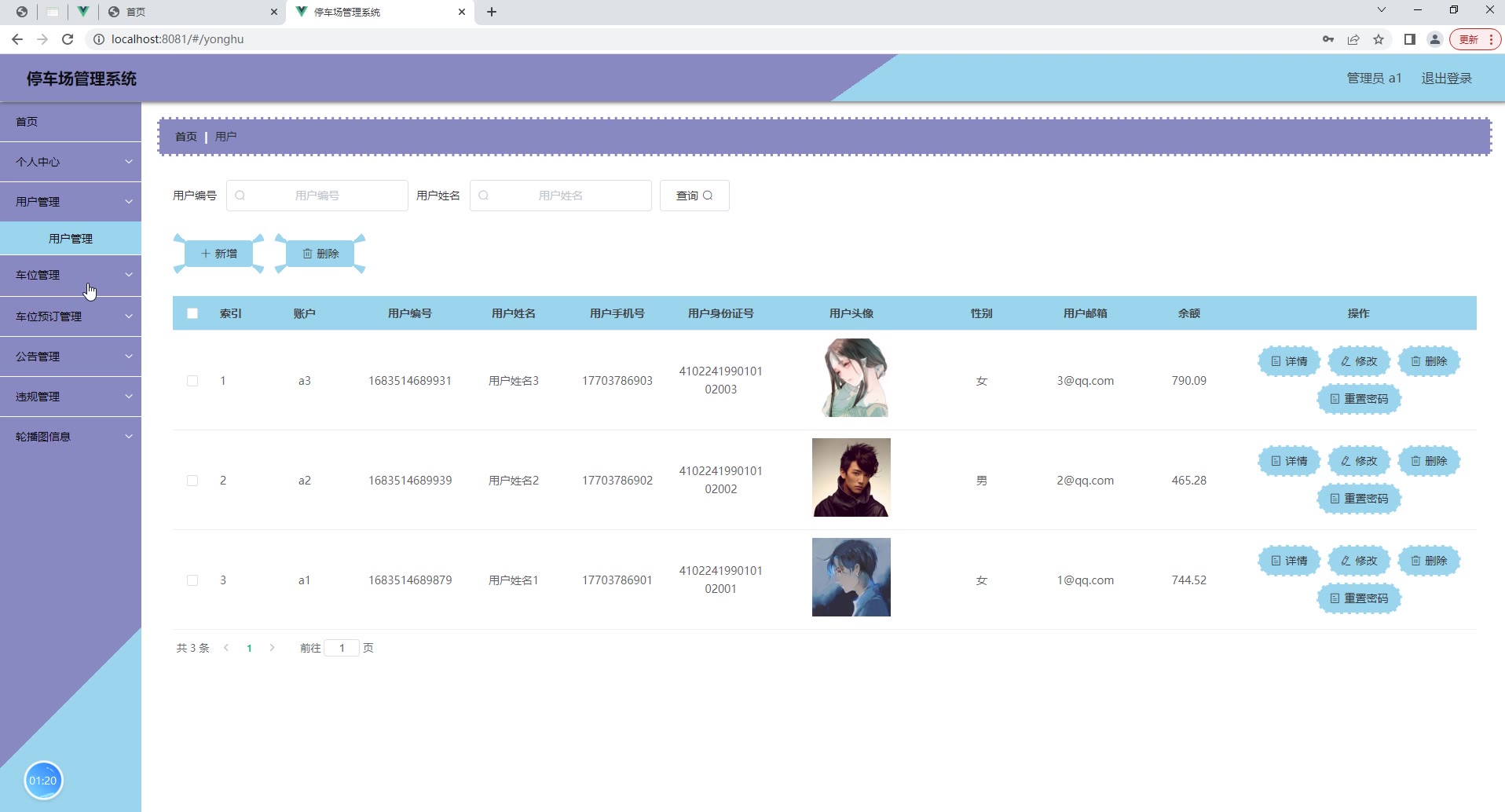Click the go-to page number input

(342, 648)
